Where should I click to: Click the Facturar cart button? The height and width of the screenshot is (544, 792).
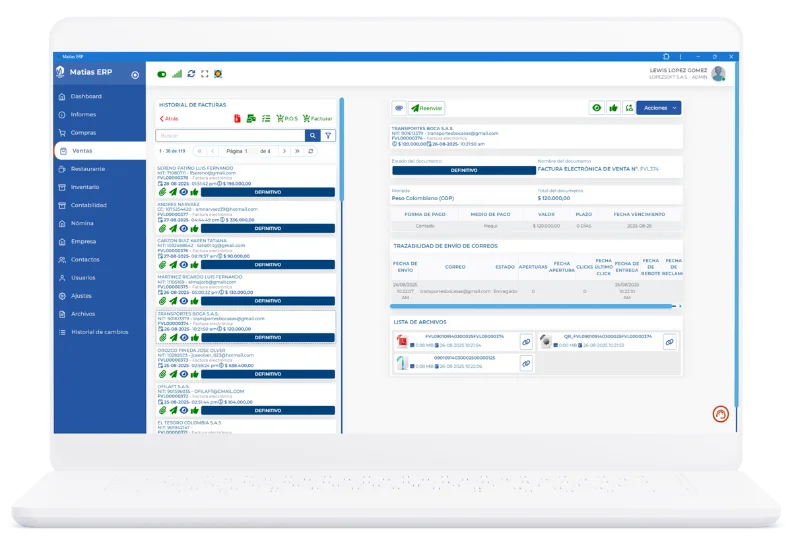[x=318, y=118]
